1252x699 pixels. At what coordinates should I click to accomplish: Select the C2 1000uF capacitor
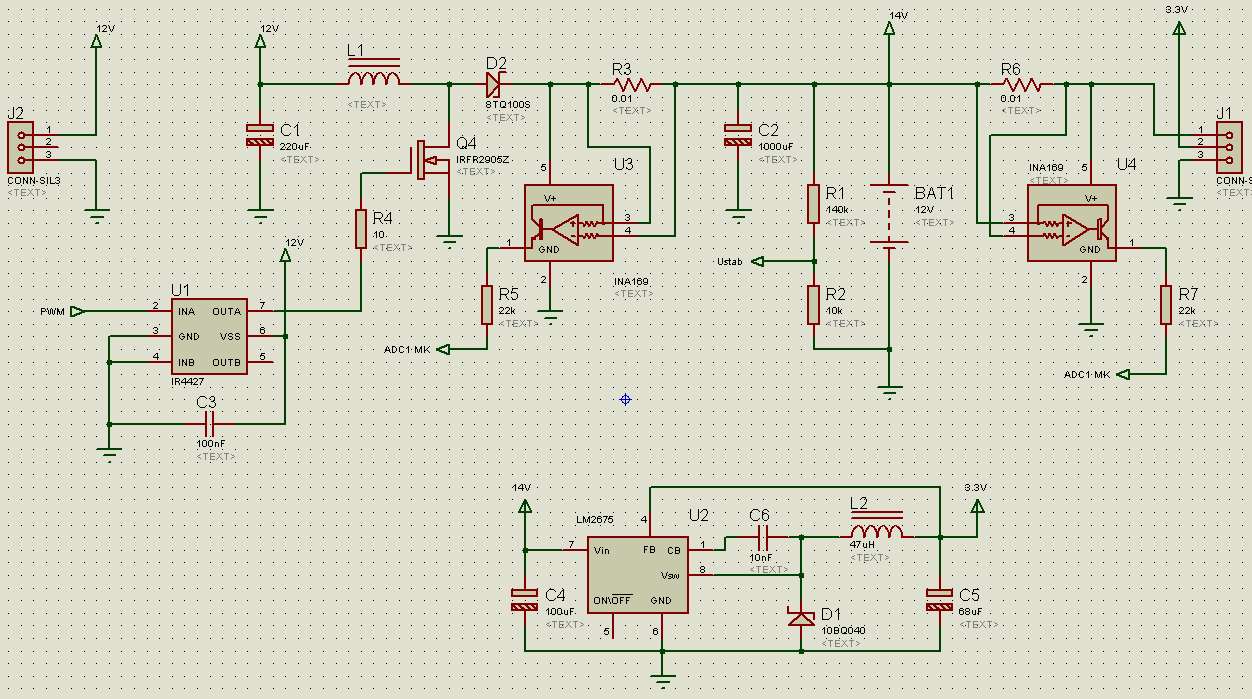click(x=738, y=135)
